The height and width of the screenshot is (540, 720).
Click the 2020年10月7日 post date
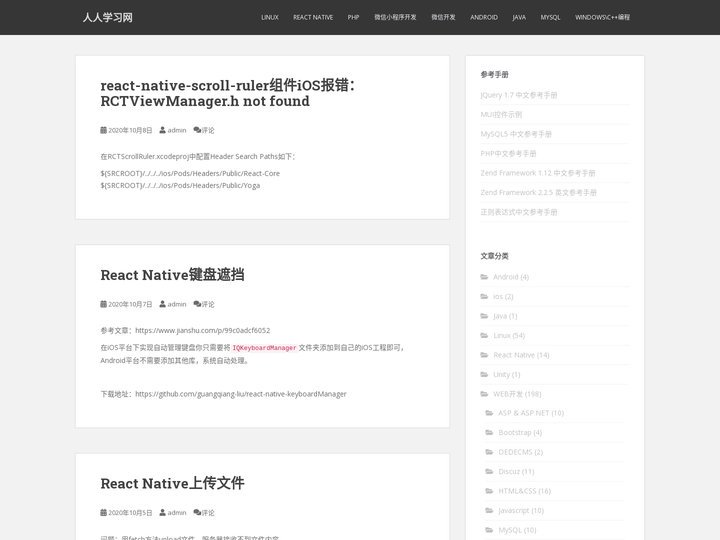130,304
